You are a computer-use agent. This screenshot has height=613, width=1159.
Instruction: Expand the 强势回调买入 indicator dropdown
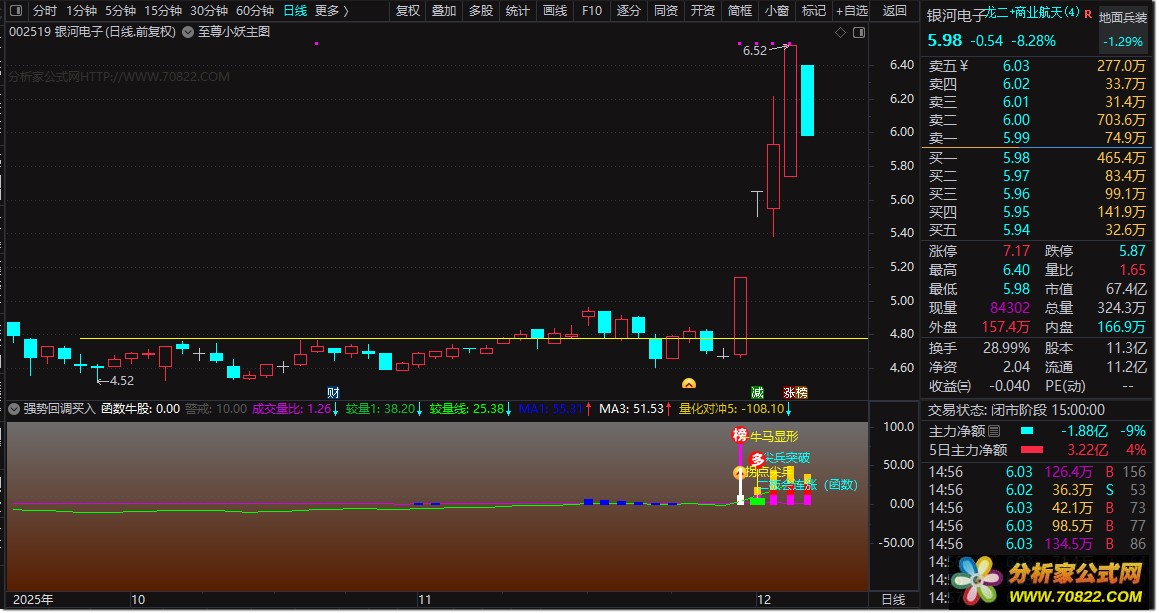click(x=14, y=409)
